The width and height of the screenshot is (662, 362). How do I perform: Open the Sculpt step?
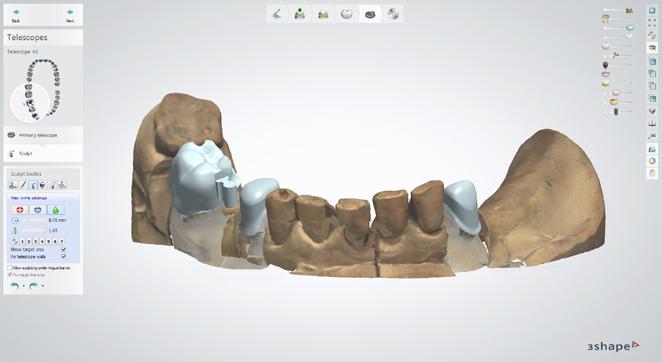pos(43,153)
